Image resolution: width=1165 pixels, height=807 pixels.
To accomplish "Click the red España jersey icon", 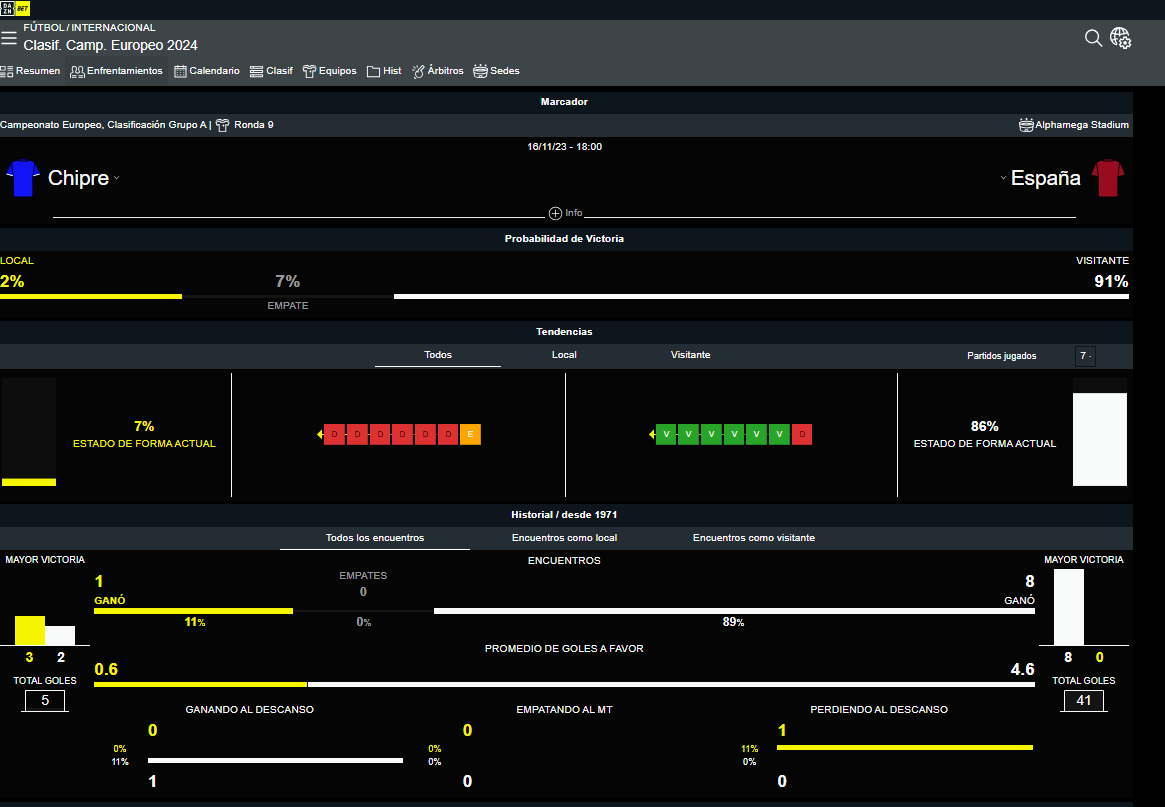I will (1108, 178).
